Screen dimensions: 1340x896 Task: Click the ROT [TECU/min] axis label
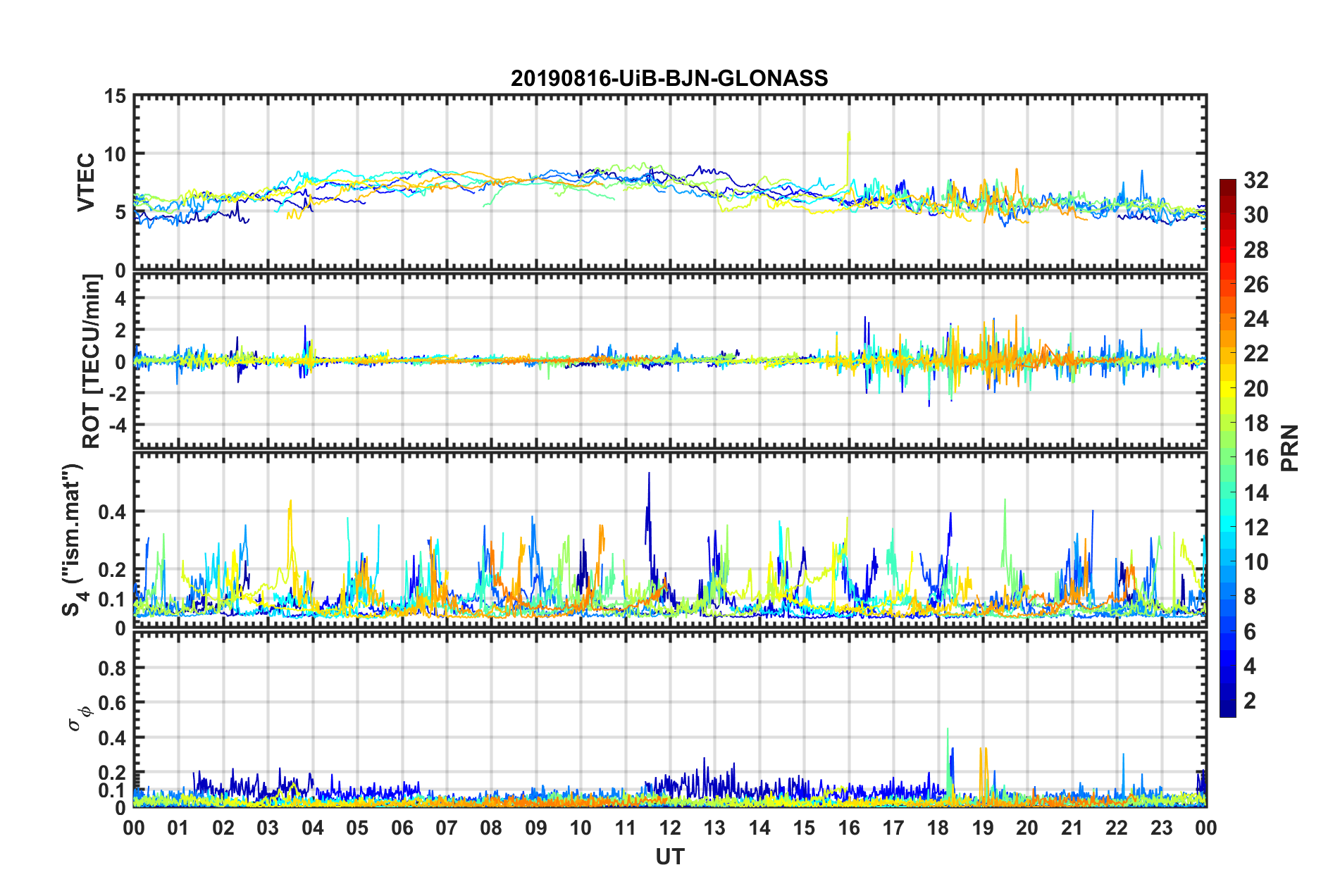pos(92,361)
